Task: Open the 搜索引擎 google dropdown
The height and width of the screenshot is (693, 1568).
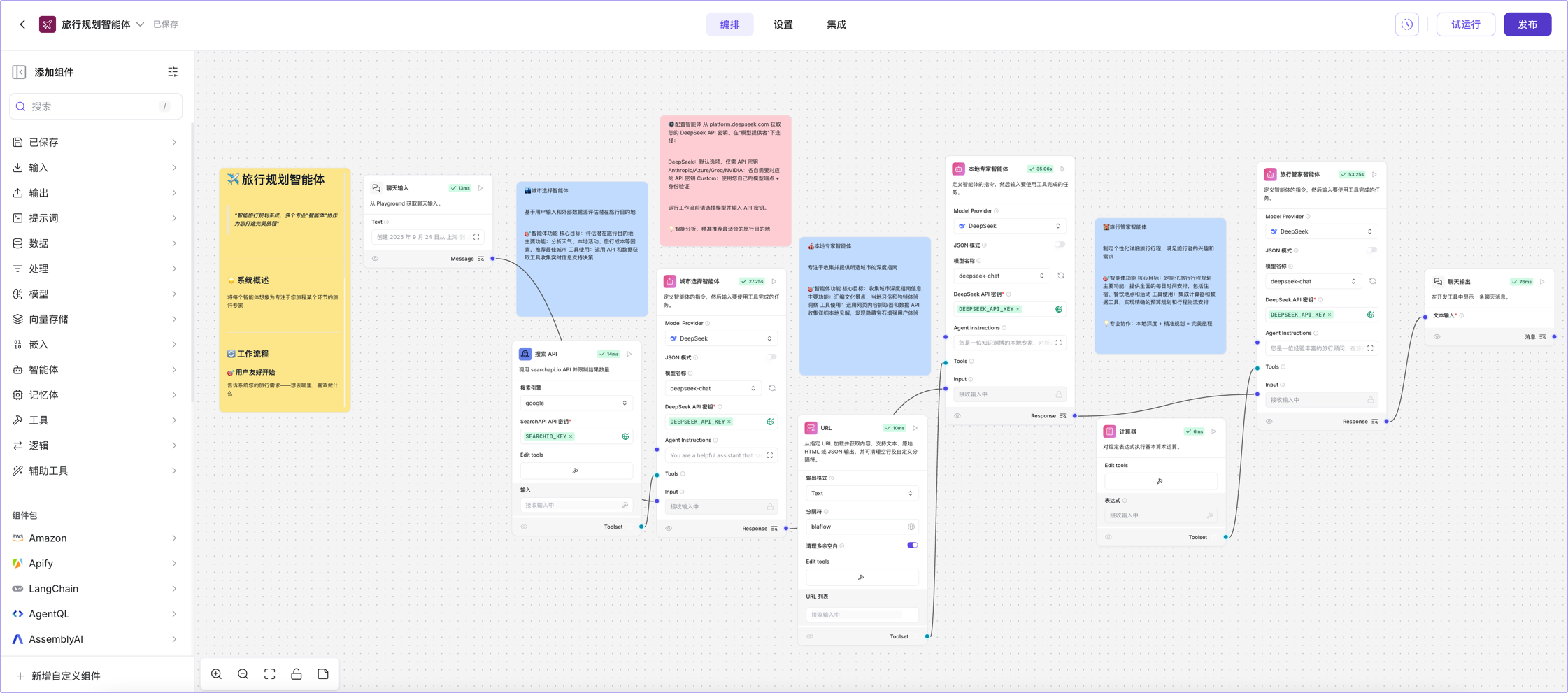Action: (x=576, y=403)
